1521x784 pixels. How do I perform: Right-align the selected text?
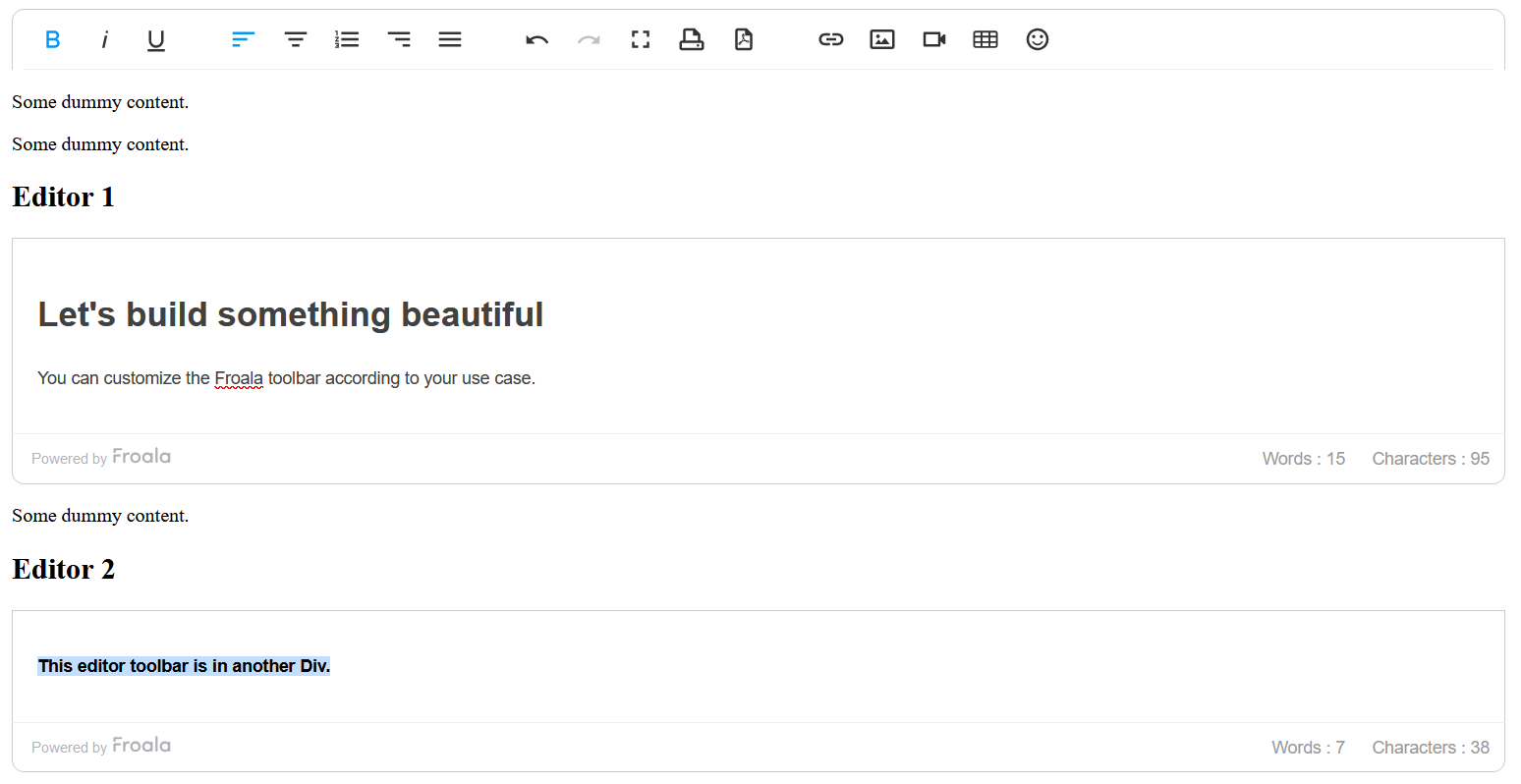tap(399, 39)
